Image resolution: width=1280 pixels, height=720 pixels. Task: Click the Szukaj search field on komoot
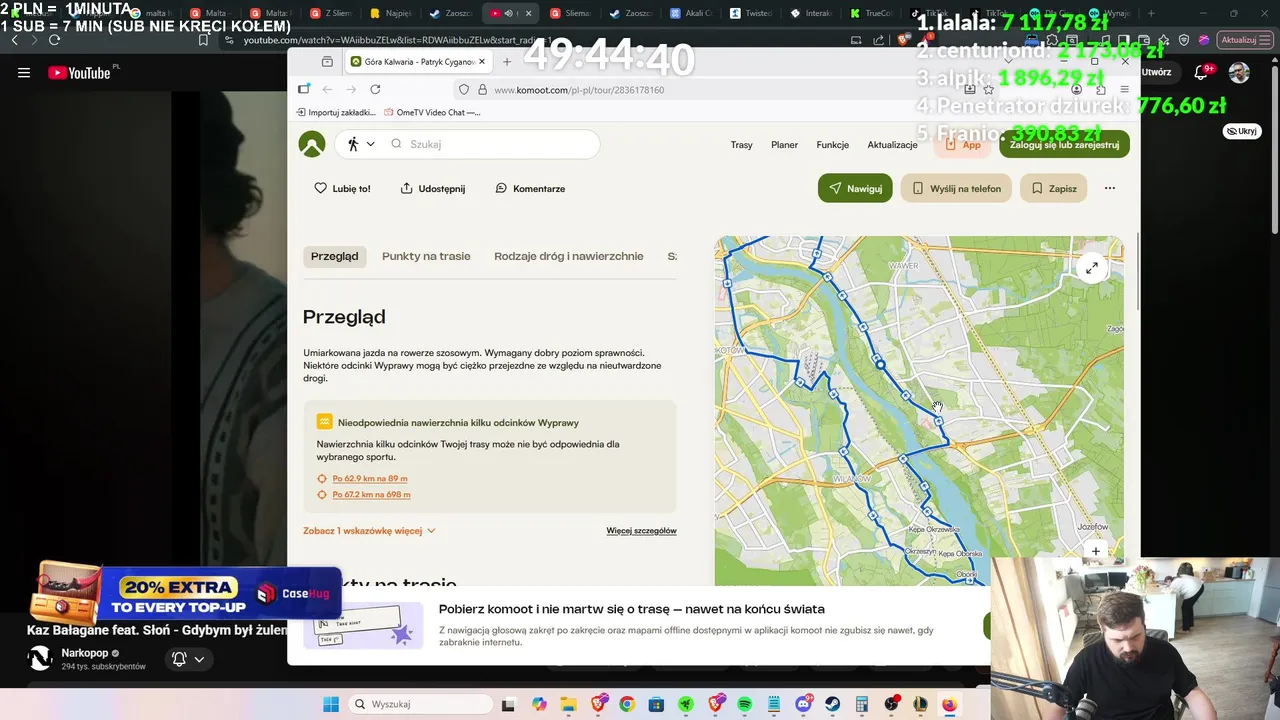(493, 144)
